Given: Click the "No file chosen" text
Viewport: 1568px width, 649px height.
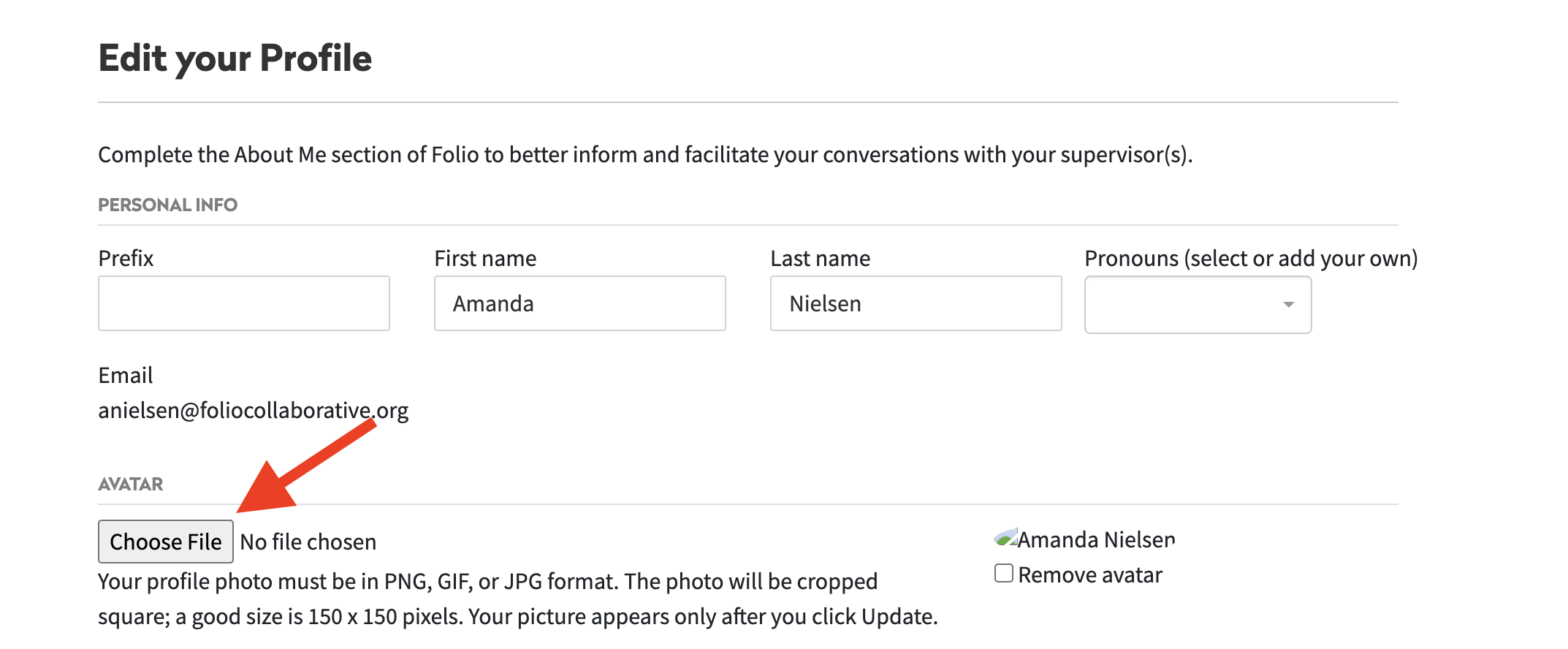Looking at the screenshot, I should [308, 542].
